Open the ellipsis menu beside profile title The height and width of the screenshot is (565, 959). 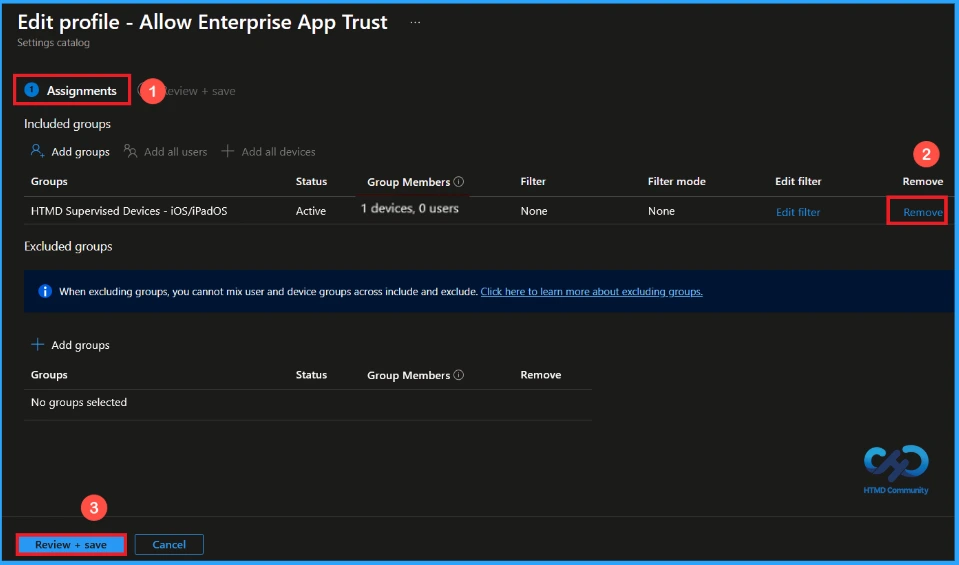415,23
